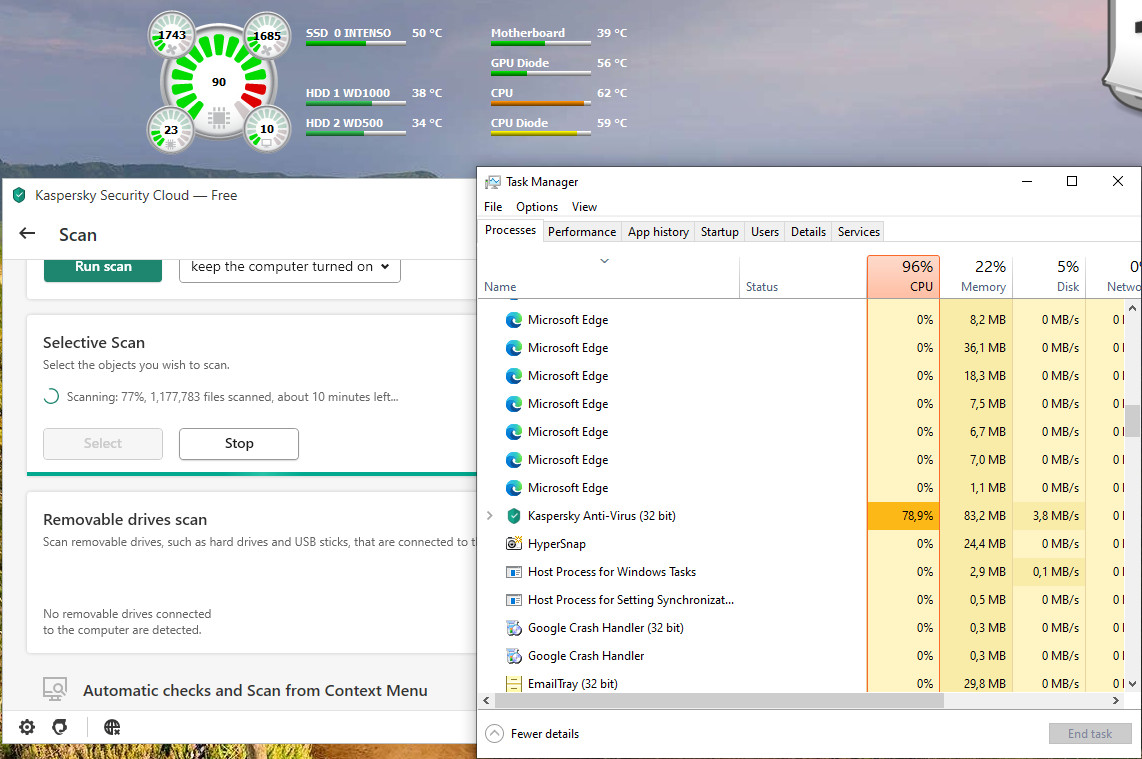This screenshot has height=759, width=1142.
Task: Sort processes by the Disk column
Action: 1049,276
